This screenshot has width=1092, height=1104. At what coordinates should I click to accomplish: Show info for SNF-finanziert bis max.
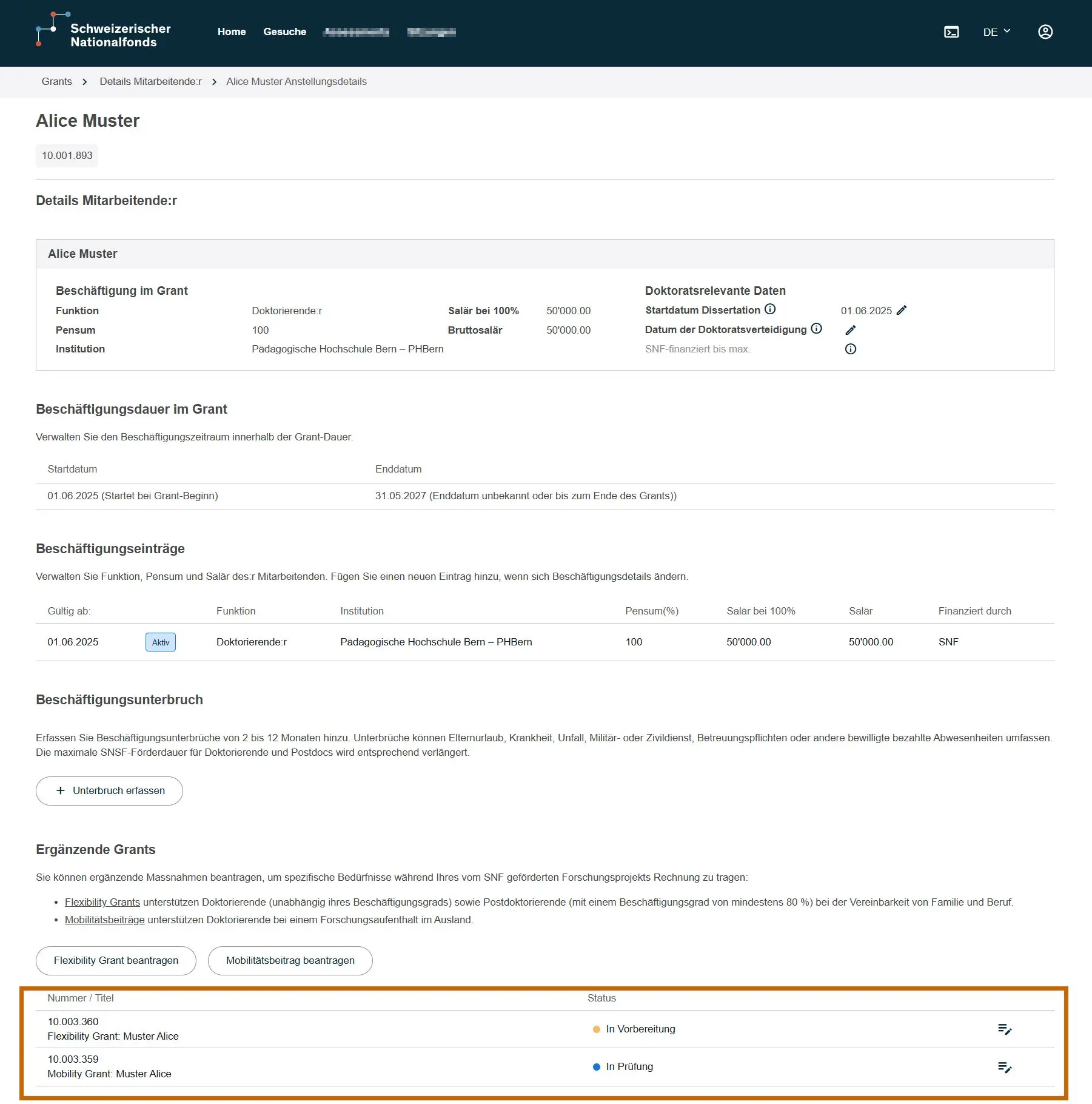click(851, 349)
